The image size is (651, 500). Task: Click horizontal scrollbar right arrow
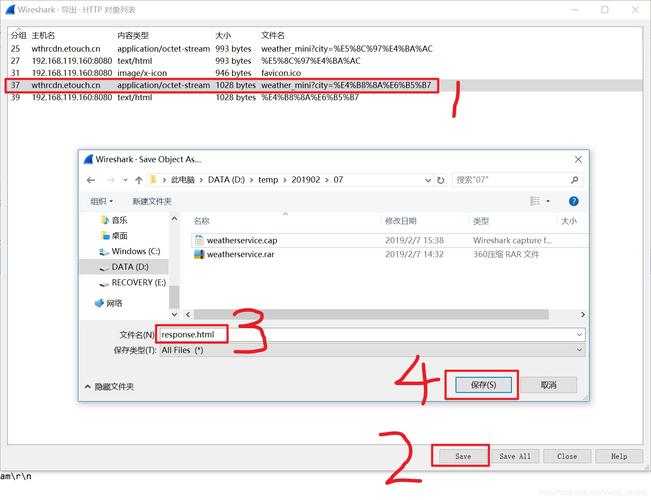click(582, 315)
